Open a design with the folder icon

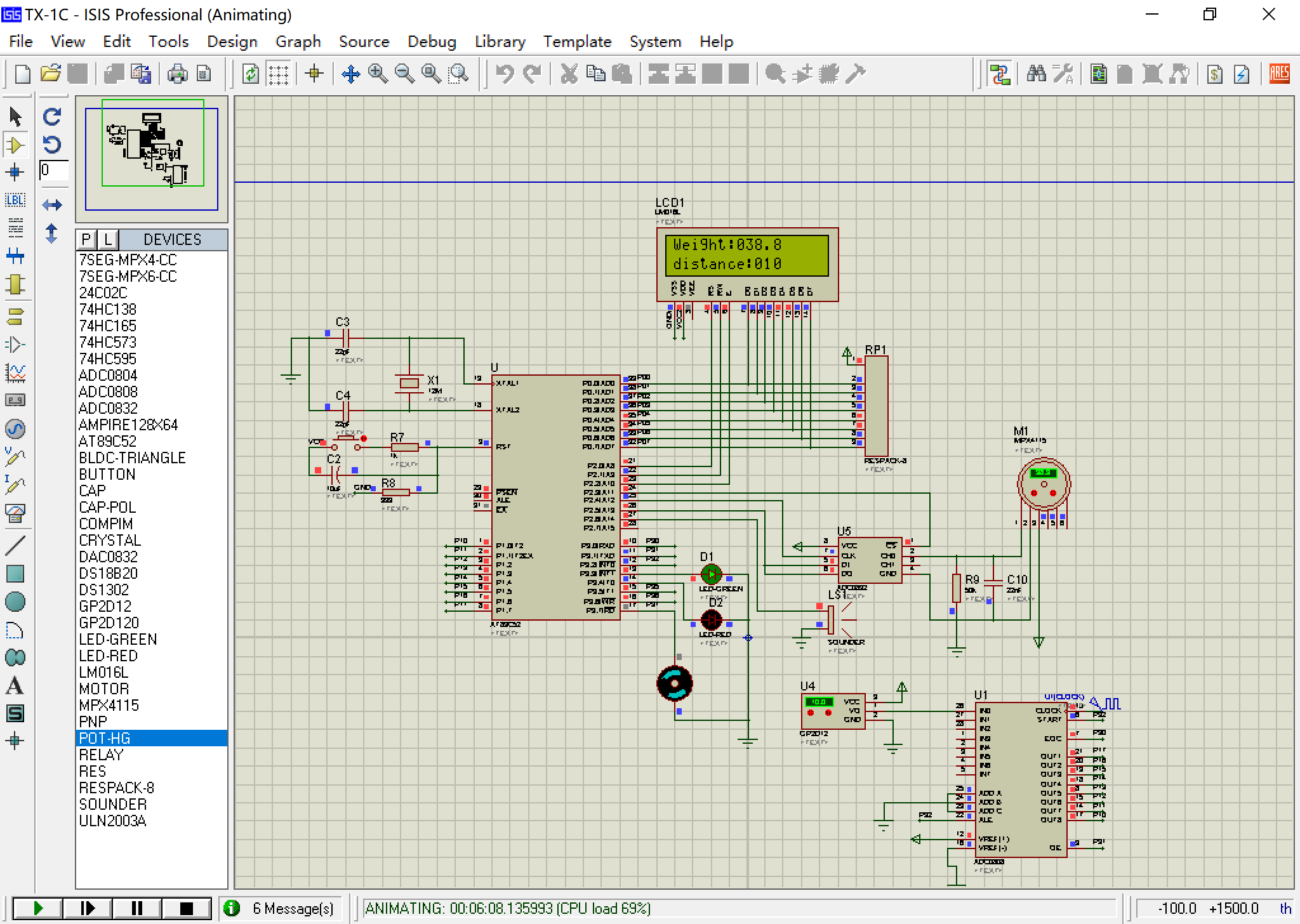(x=50, y=74)
